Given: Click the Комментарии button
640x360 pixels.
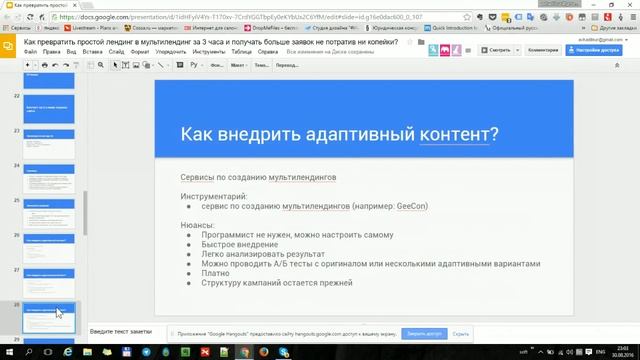Looking at the screenshot, I should pyautogui.click(x=543, y=50).
